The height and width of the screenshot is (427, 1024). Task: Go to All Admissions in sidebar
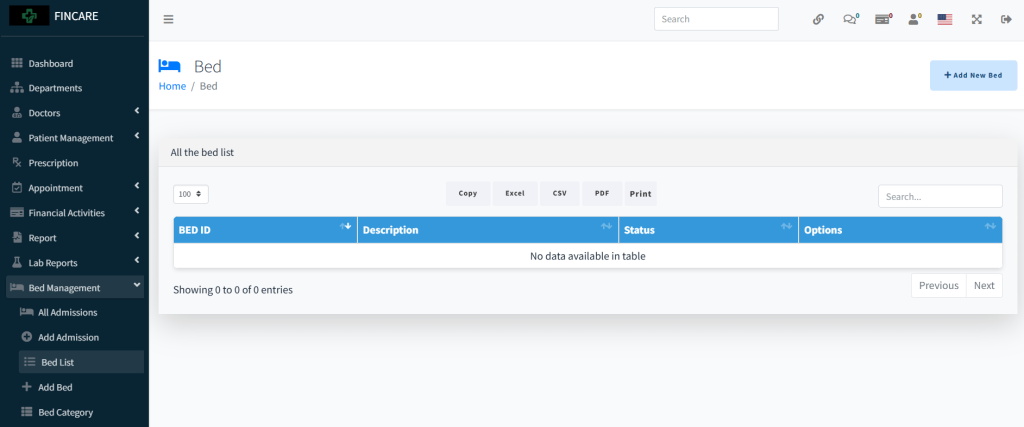[x=67, y=312]
